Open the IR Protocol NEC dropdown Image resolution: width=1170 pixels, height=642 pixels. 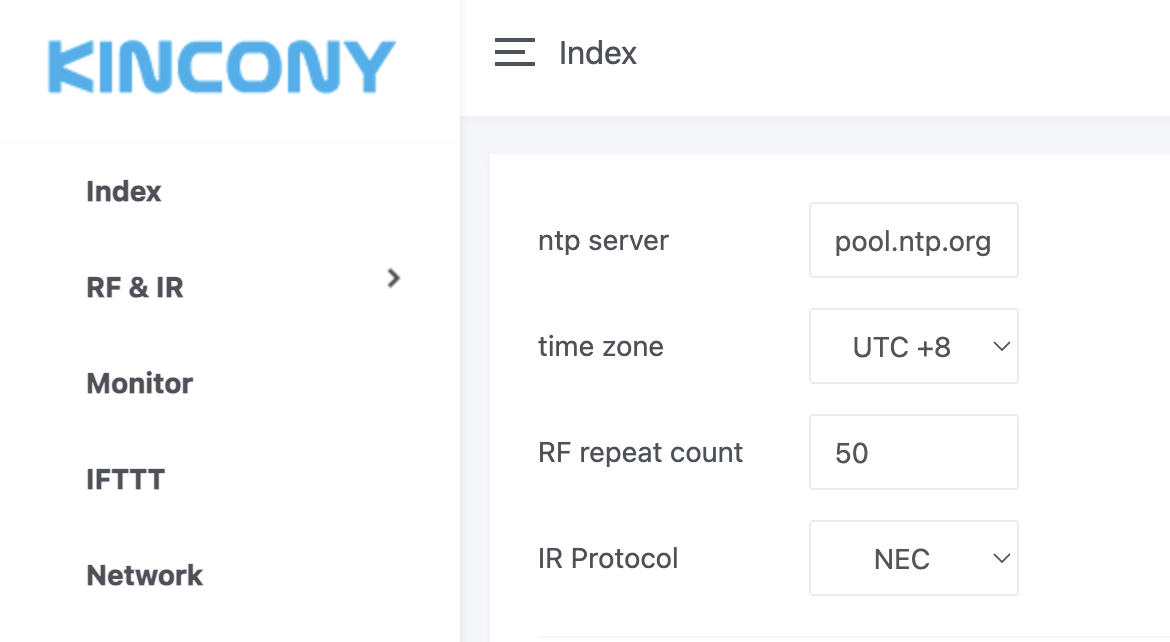902,558
